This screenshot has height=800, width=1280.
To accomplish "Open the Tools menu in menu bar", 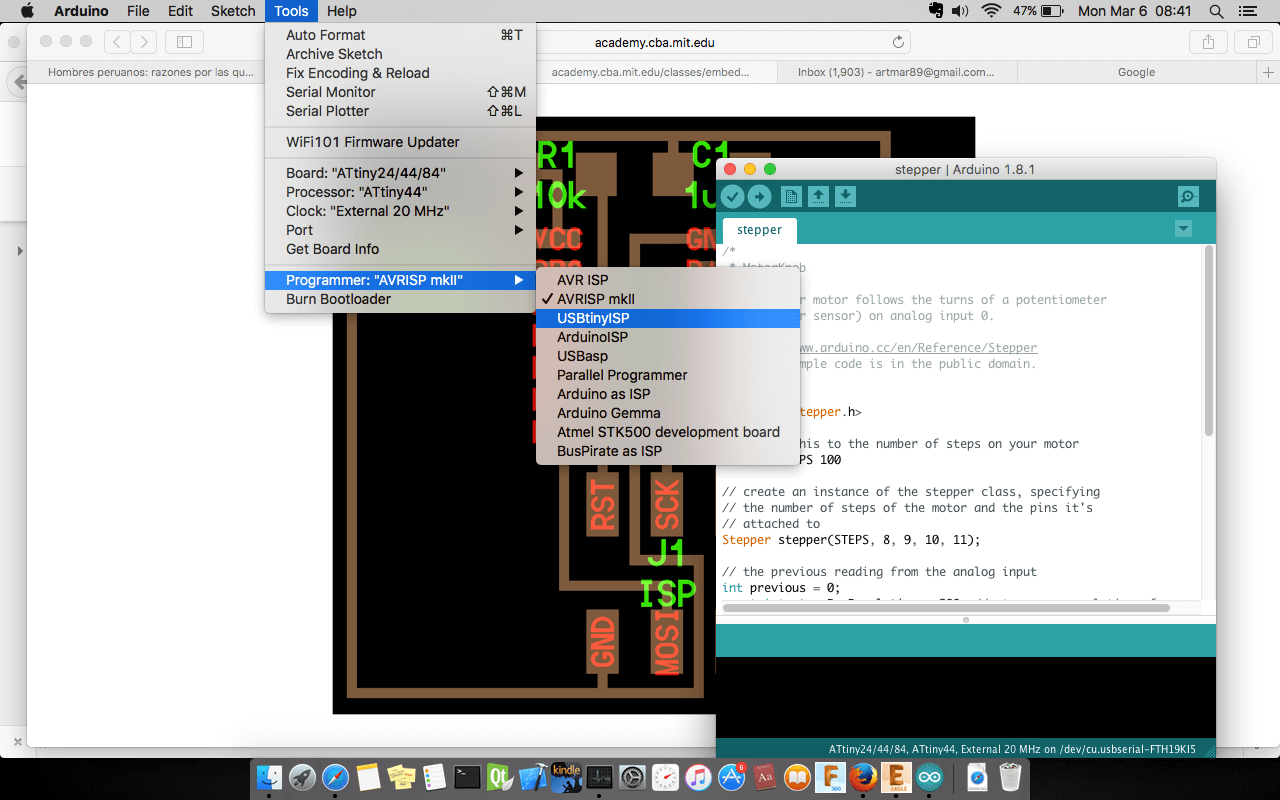I will coord(292,11).
